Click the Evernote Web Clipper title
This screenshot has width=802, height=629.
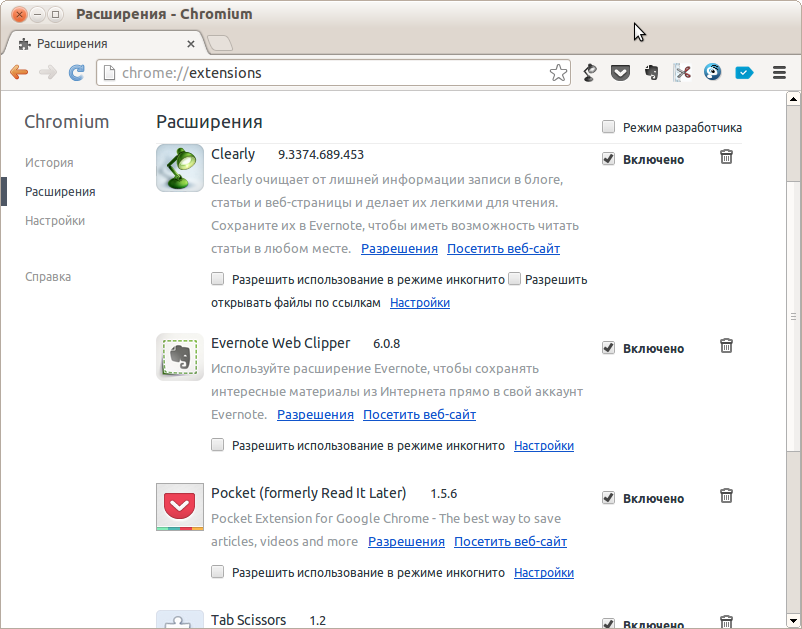pyautogui.click(x=280, y=343)
